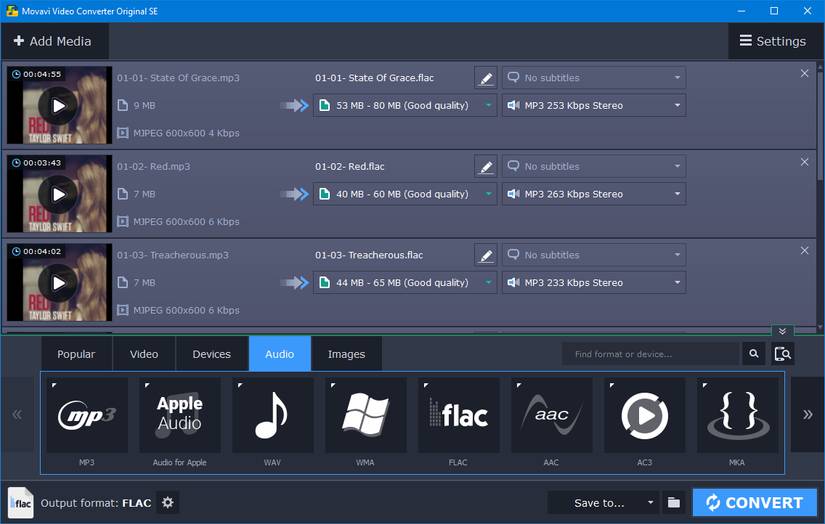
Task: Open 44 MB - 65 MB quality dropdown
Action: click(x=405, y=283)
